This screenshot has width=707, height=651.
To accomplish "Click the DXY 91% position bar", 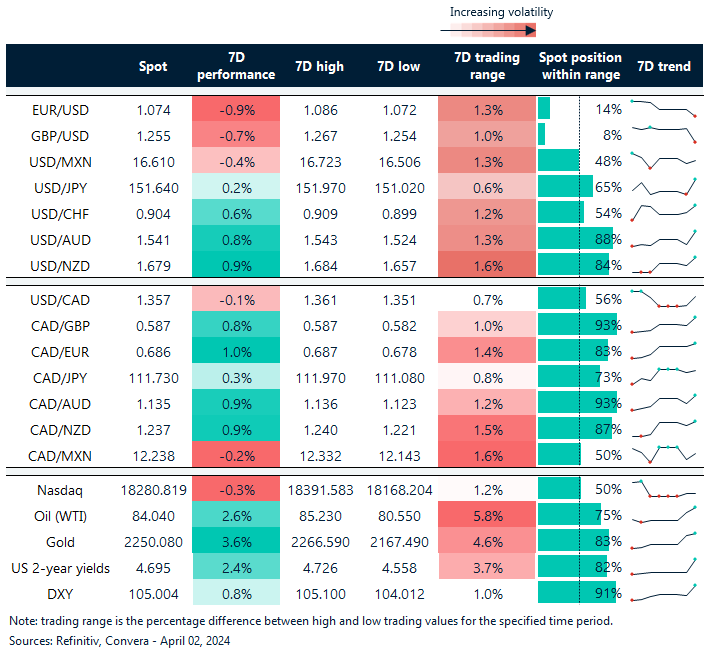I will pyautogui.click(x=576, y=593).
